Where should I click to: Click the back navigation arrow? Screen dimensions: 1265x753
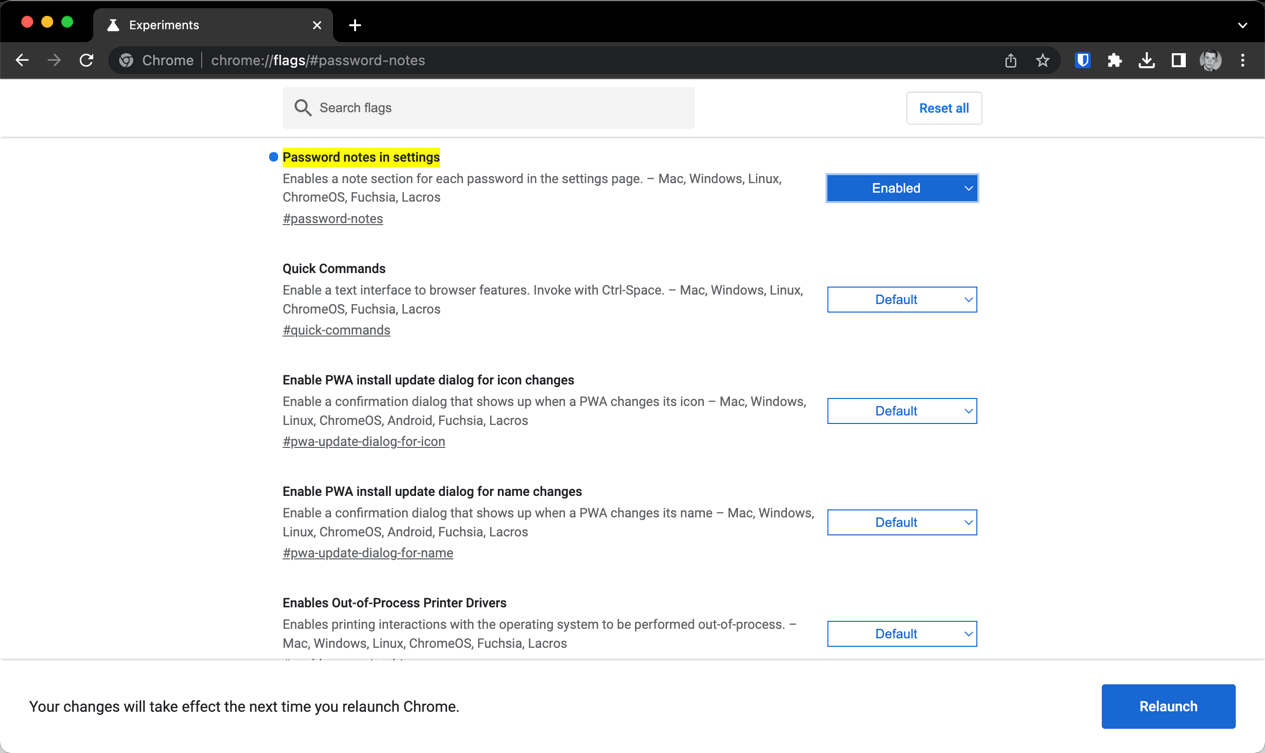click(22, 61)
